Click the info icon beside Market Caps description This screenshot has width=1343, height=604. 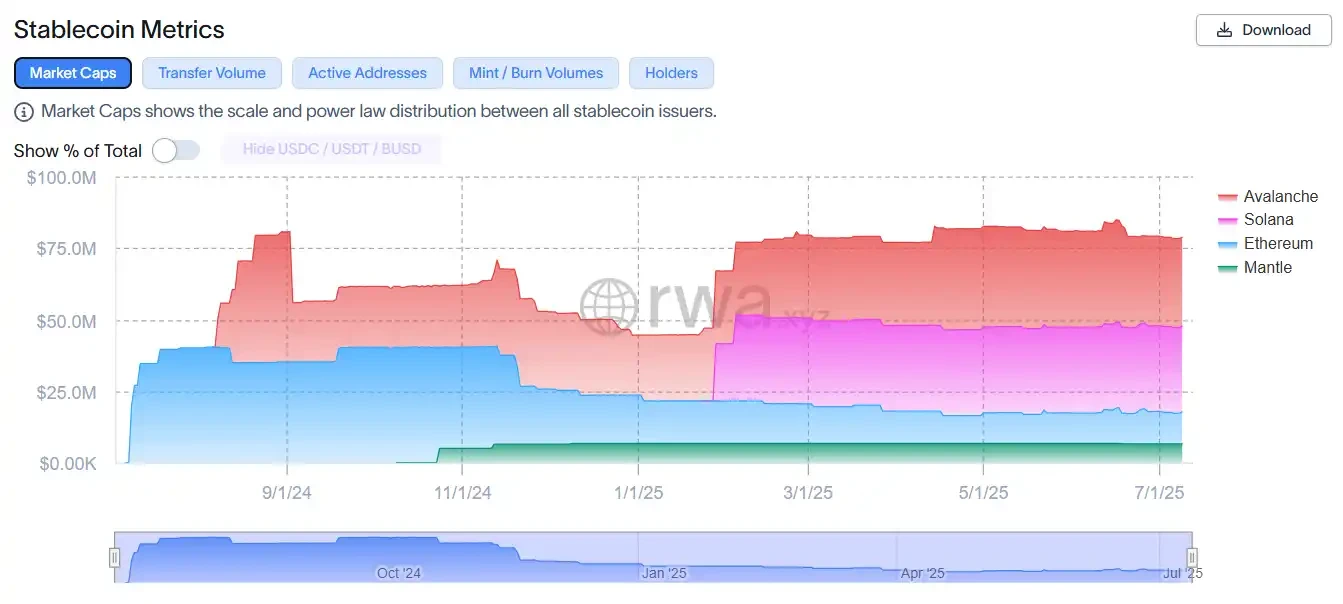pyautogui.click(x=24, y=111)
